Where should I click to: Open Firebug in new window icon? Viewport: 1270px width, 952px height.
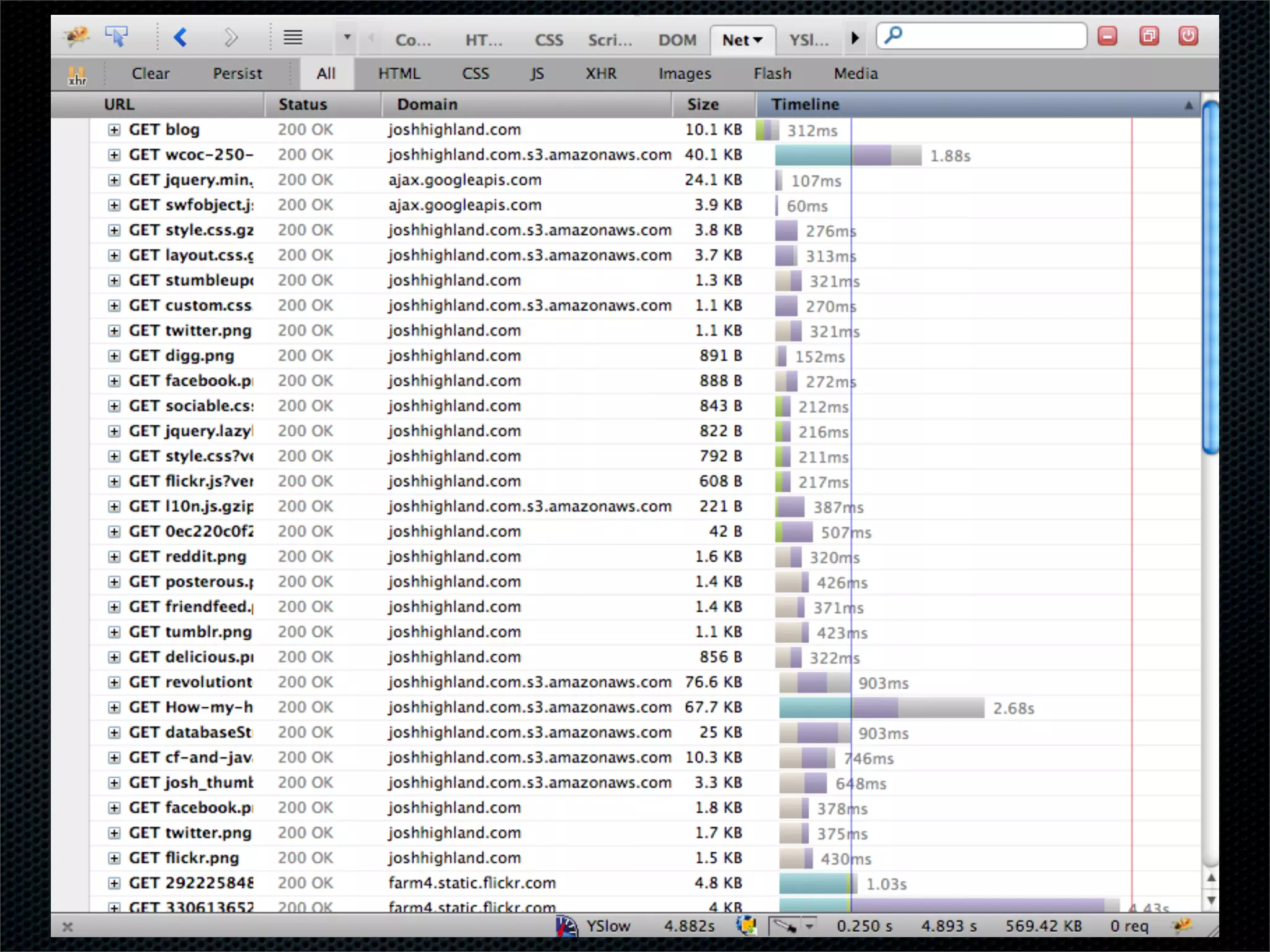1148,36
